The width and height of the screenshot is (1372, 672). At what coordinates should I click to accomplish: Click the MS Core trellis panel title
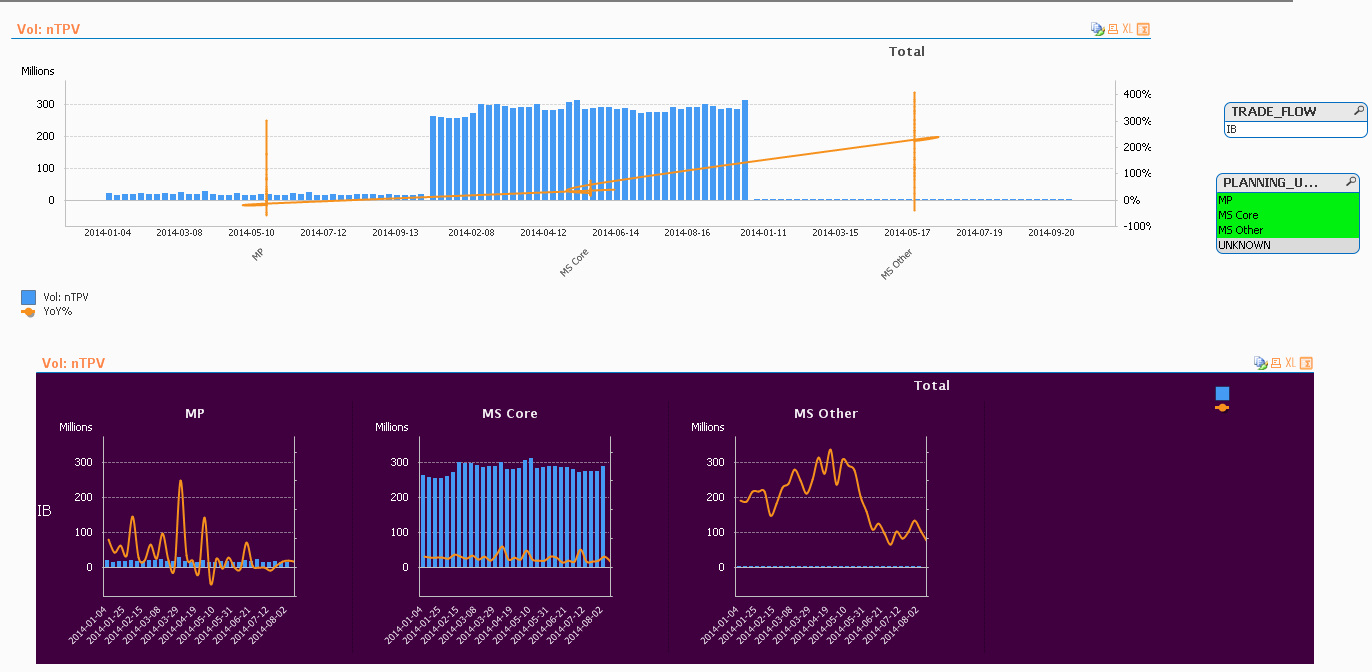[510, 413]
